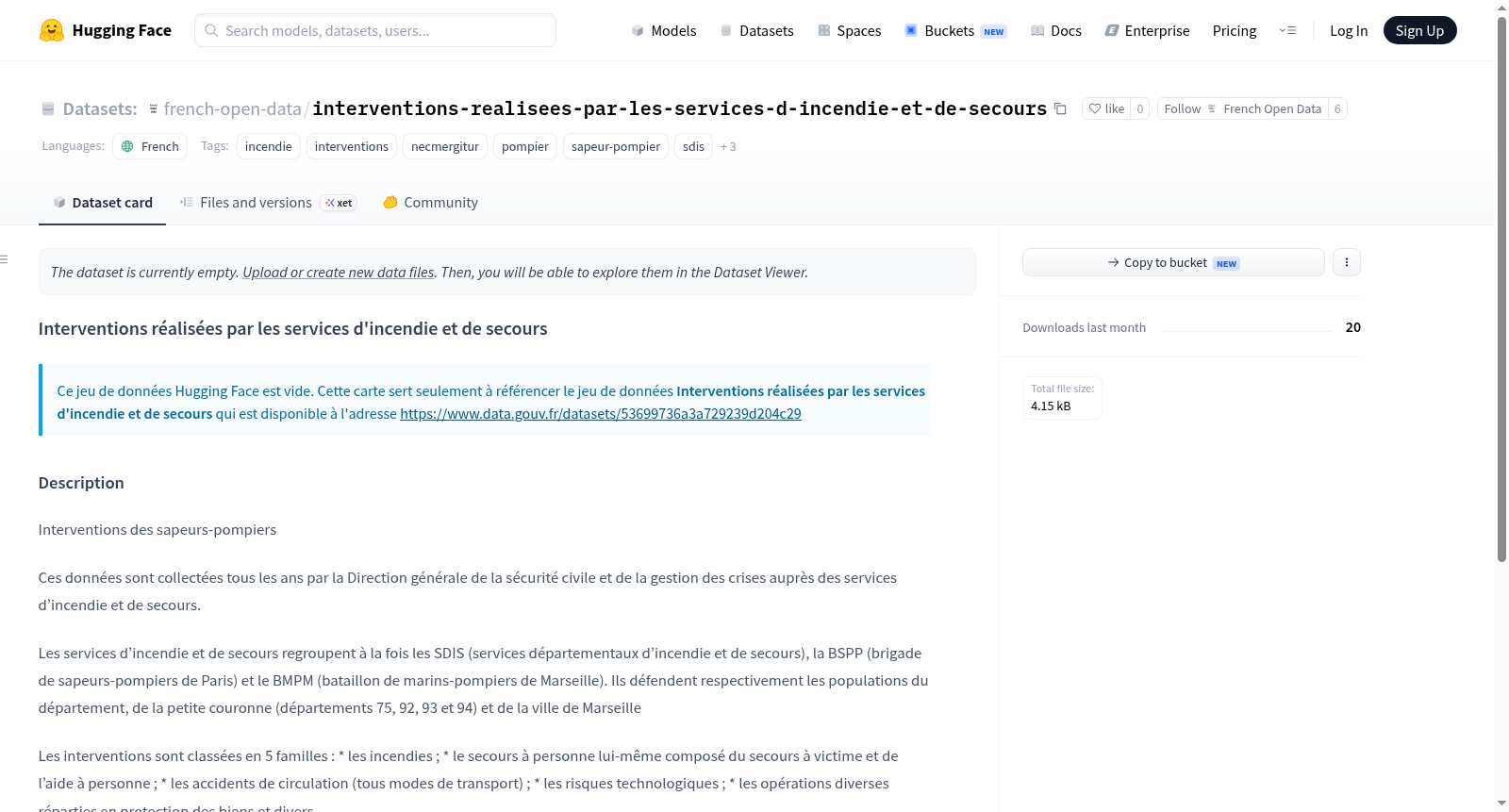Click the Hugging Face logo icon
This screenshot has height=812, width=1509.
[x=52, y=30]
